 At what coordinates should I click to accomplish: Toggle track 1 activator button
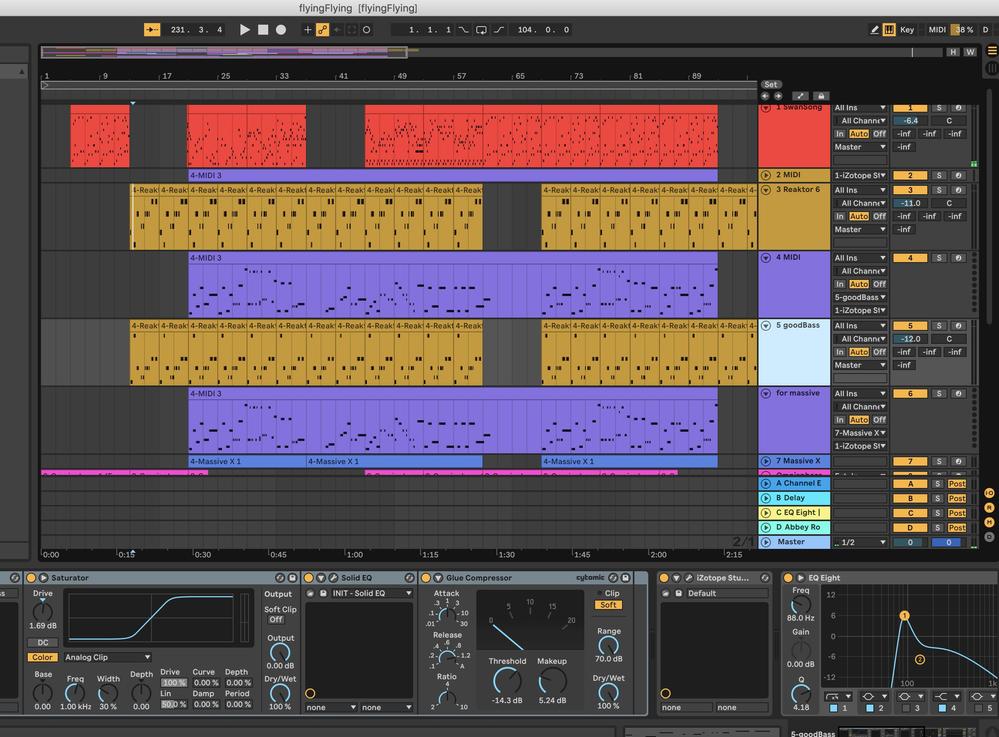[x=909, y=108]
